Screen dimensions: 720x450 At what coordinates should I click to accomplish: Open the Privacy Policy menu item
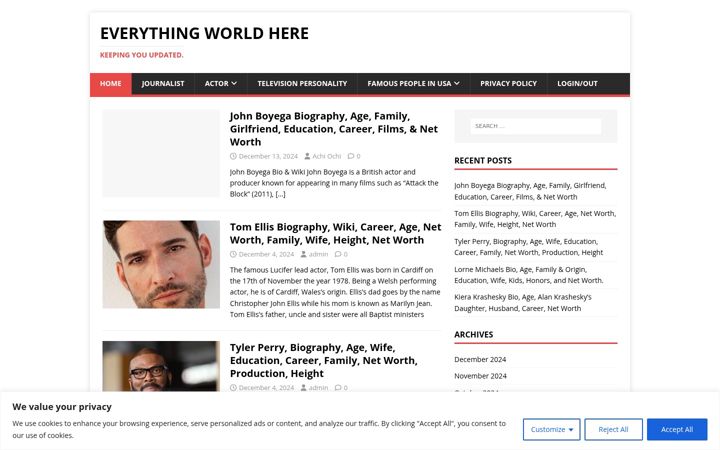coord(508,84)
